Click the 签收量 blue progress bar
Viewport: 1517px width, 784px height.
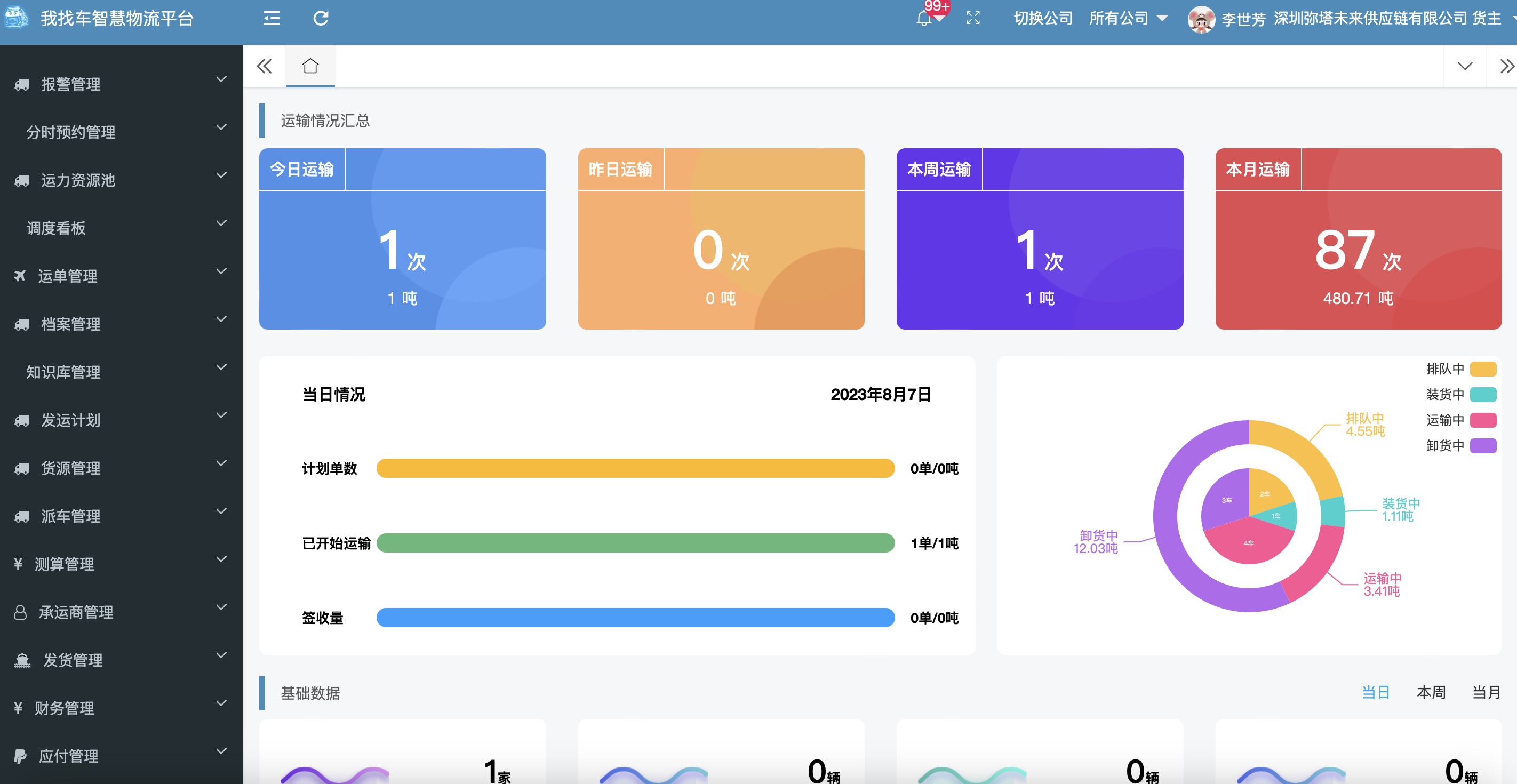point(635,617)
